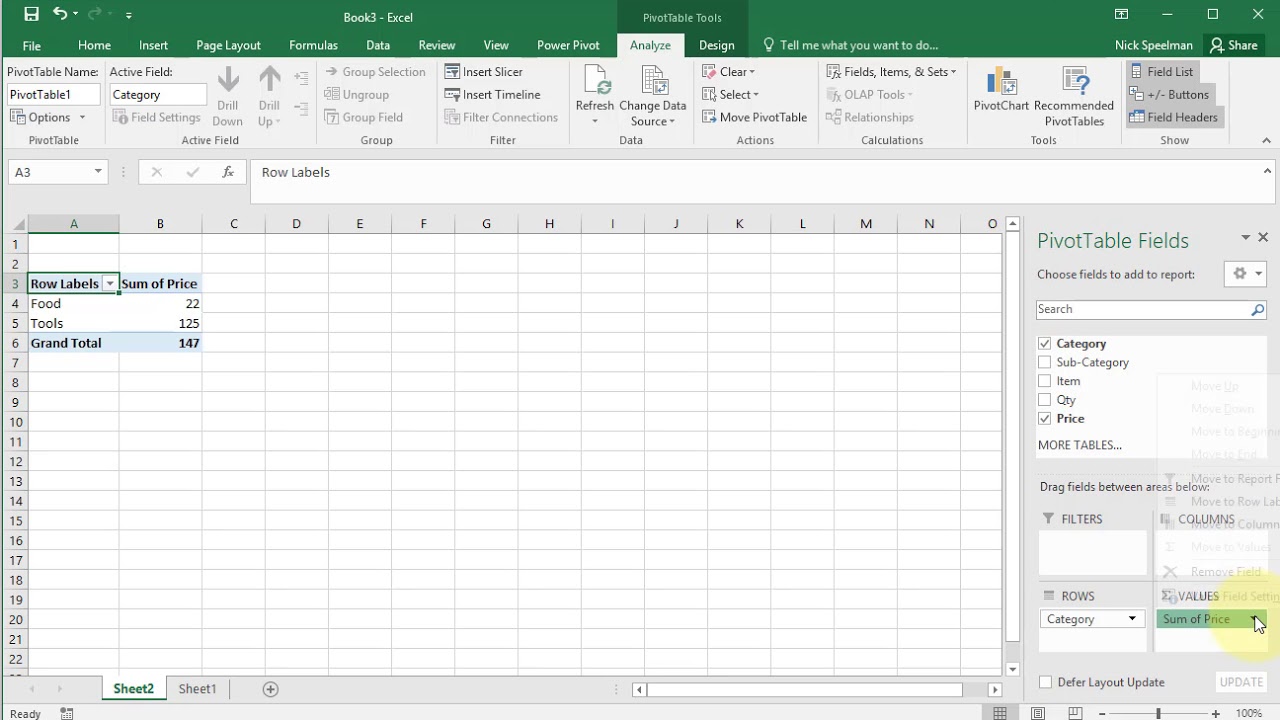
Task: Toggle the +/- Buttons display
Action: pyautogui.click(x=1169, y=95)
